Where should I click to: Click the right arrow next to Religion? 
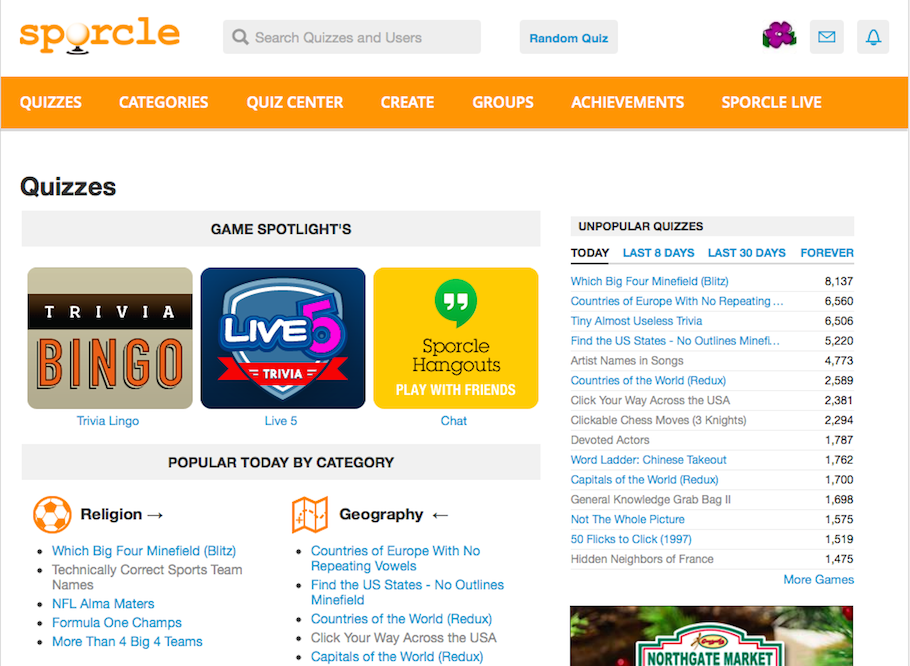(x=154, y=513)
